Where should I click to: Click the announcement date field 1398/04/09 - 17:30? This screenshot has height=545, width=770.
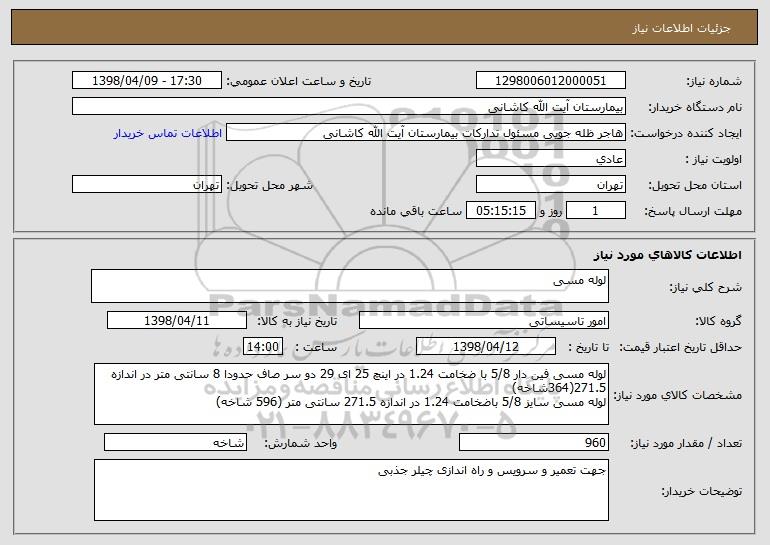[x=147, y=81]
